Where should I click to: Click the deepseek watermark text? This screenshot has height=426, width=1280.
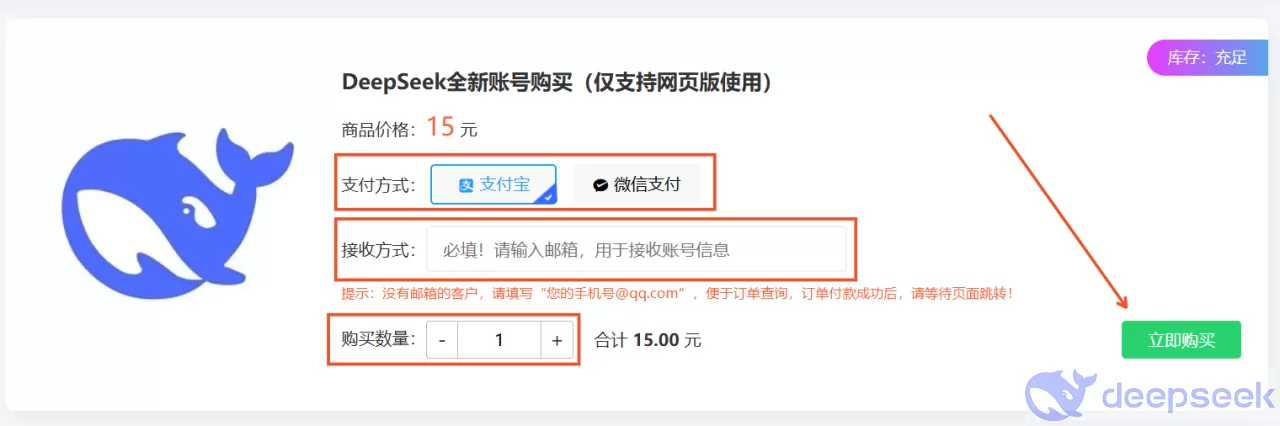click(x=1185, y=395)
